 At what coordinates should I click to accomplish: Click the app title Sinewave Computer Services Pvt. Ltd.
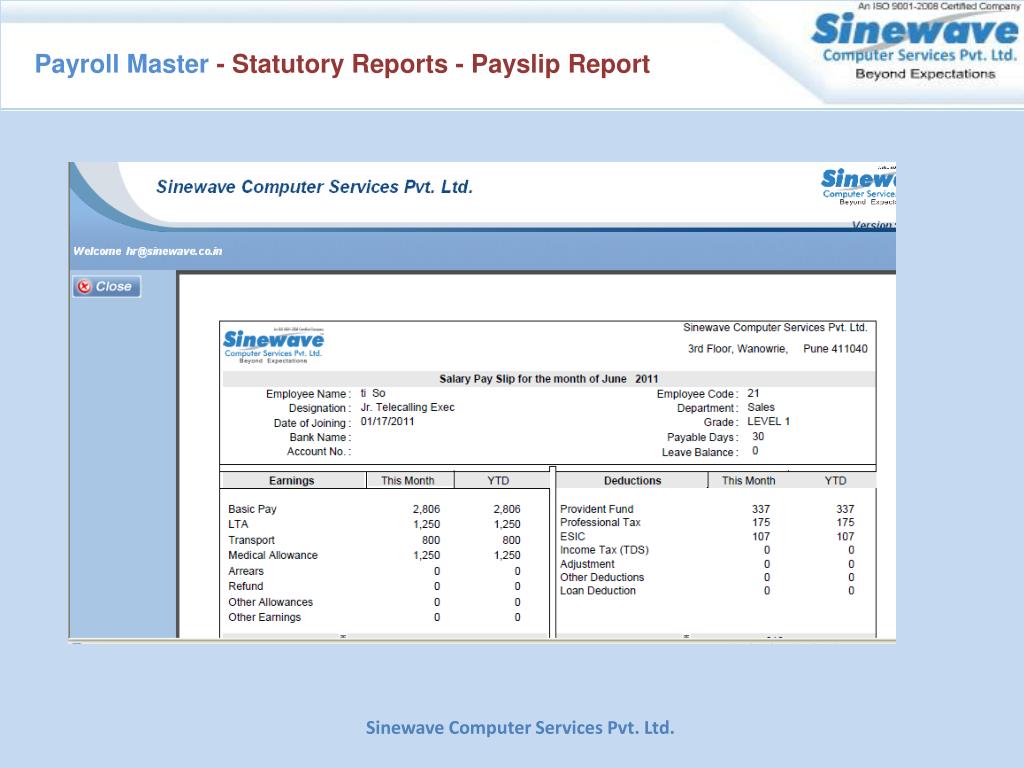pyautogui.click(x=314, y=187)
